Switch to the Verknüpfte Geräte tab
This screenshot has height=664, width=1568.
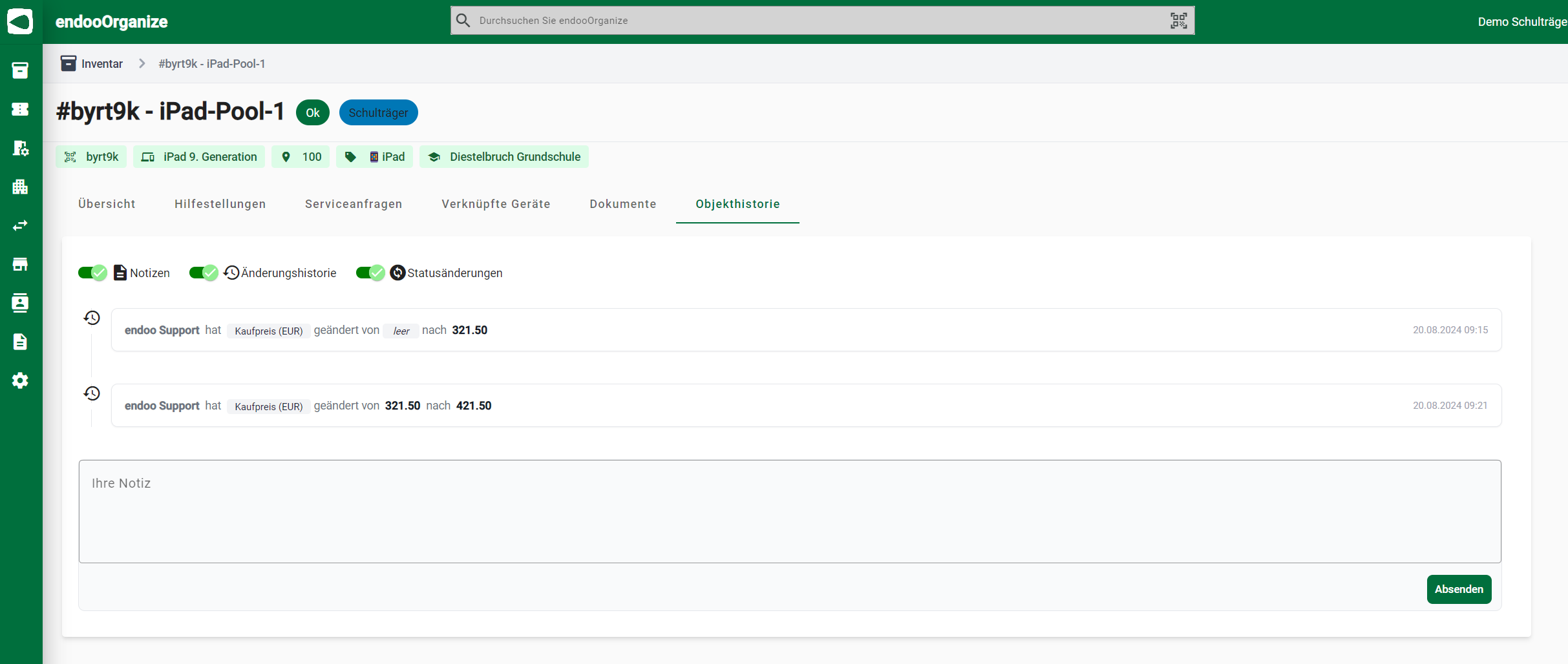496,204
